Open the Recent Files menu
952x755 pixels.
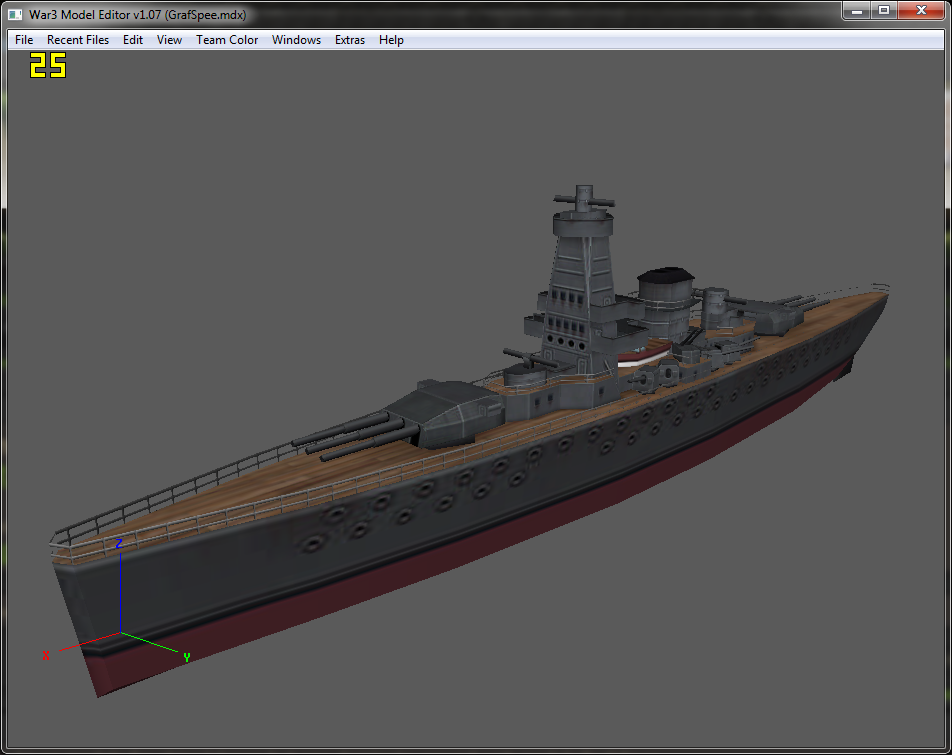(x=78, y=40)
